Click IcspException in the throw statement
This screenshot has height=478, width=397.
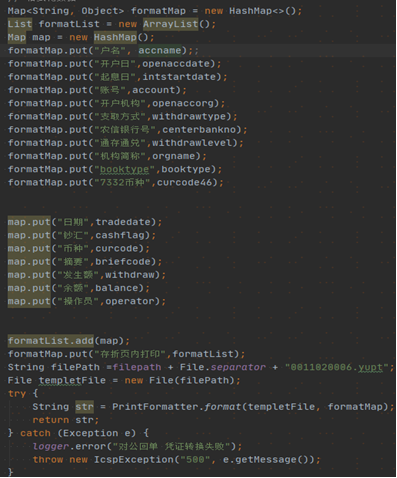(x=134, y=460)
